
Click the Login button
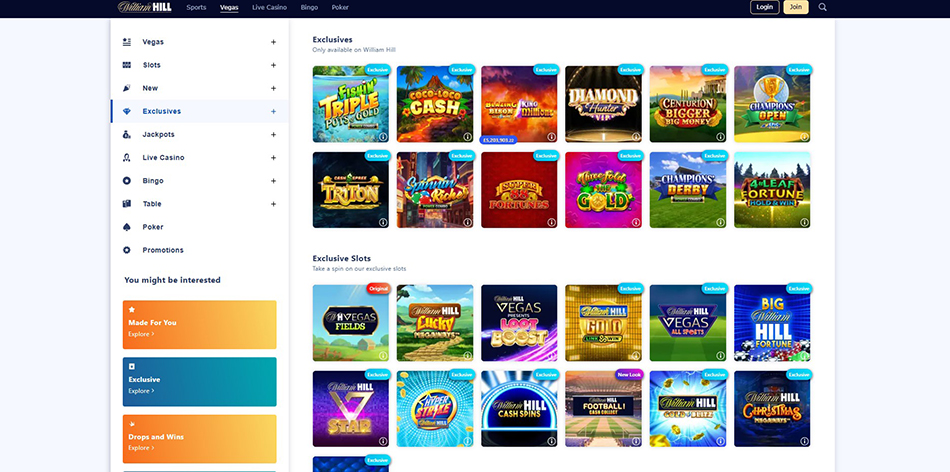(x=765, y=7)
